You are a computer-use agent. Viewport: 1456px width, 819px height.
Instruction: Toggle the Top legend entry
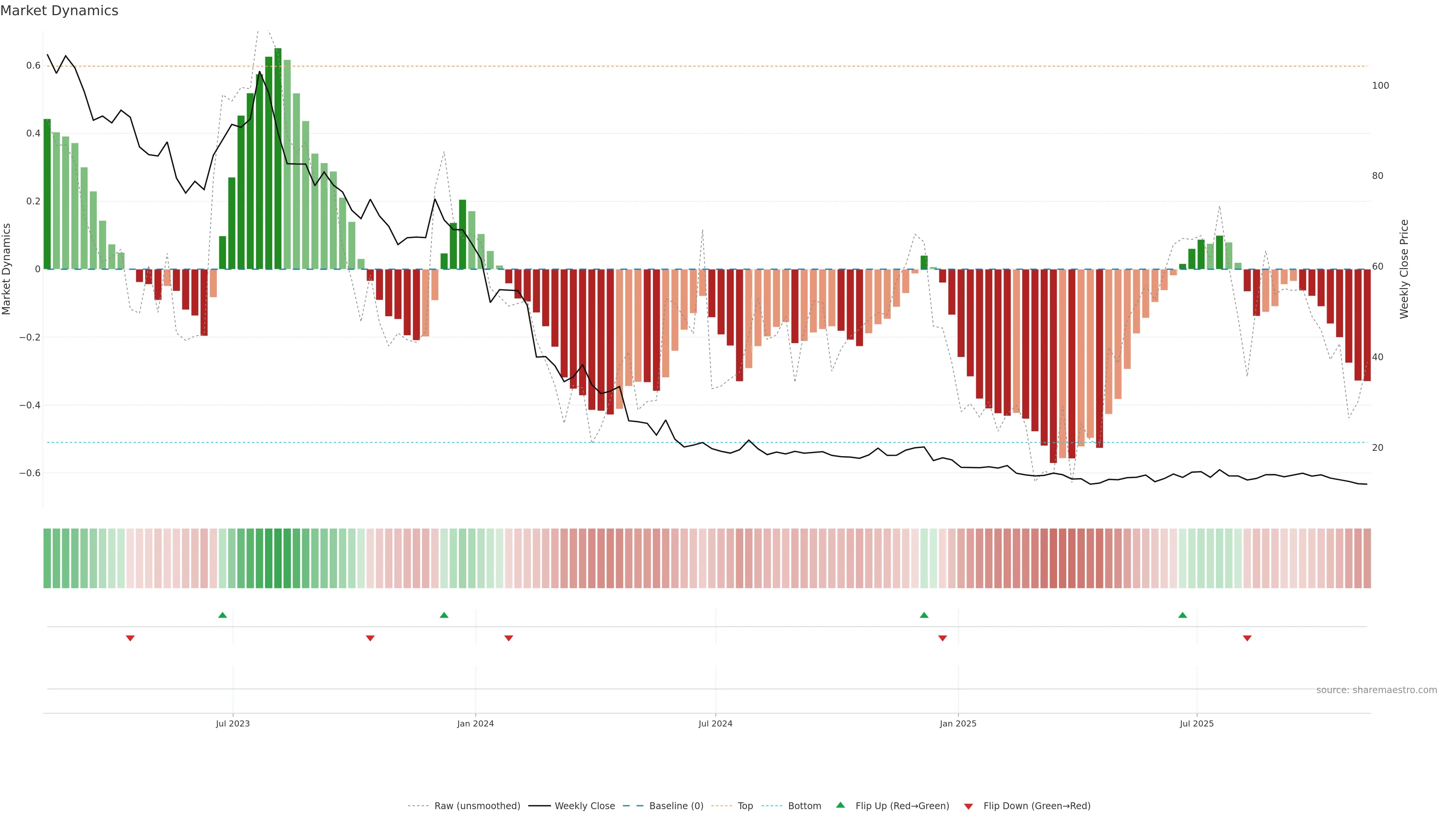tap(745, 806)
